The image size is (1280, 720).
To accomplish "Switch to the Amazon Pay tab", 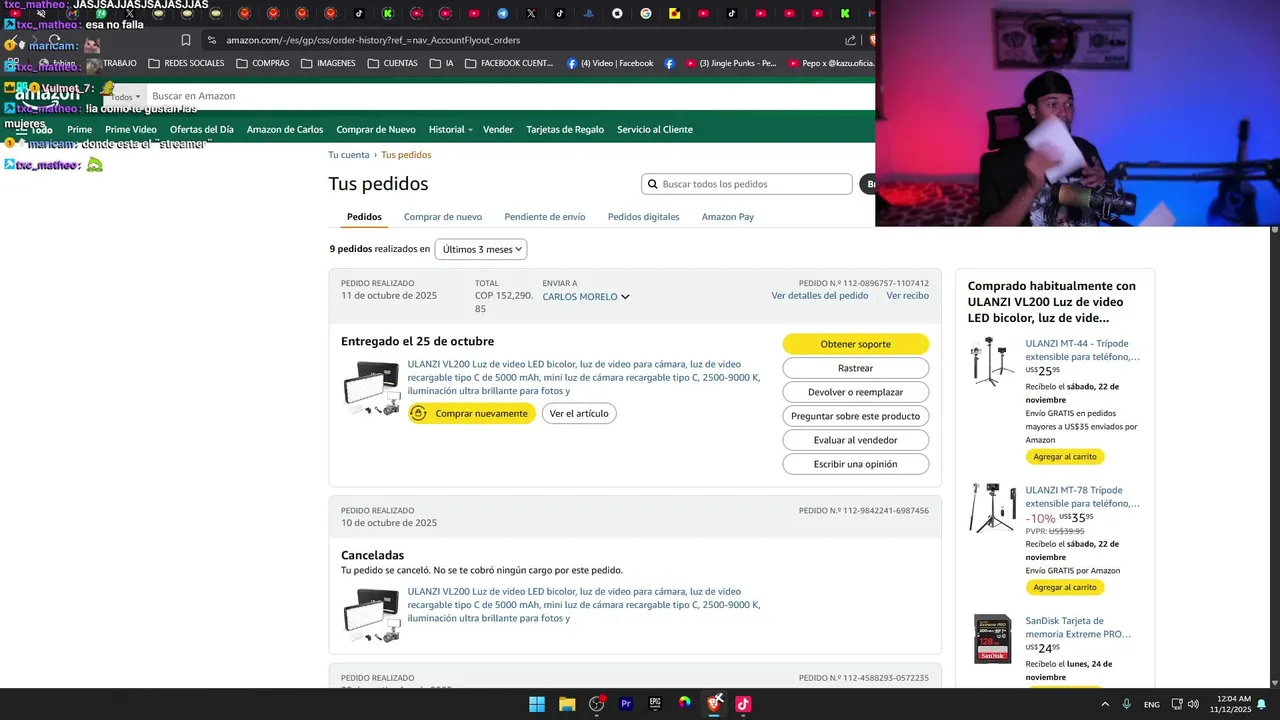I will point(728,217).
